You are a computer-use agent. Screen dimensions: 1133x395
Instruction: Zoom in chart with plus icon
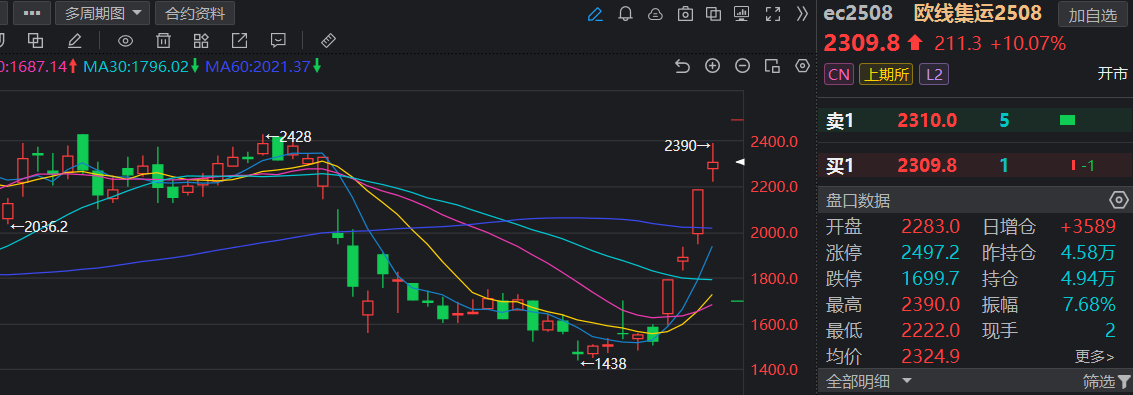(712, 66)
